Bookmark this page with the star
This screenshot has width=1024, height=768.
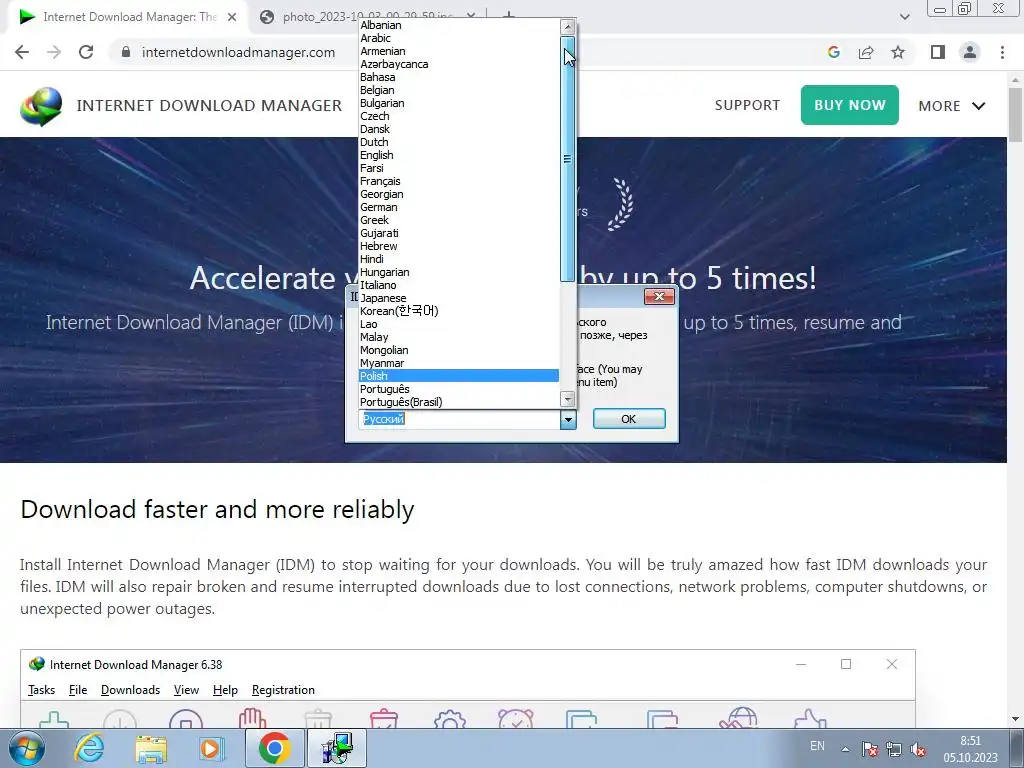(x=898, y=52)
